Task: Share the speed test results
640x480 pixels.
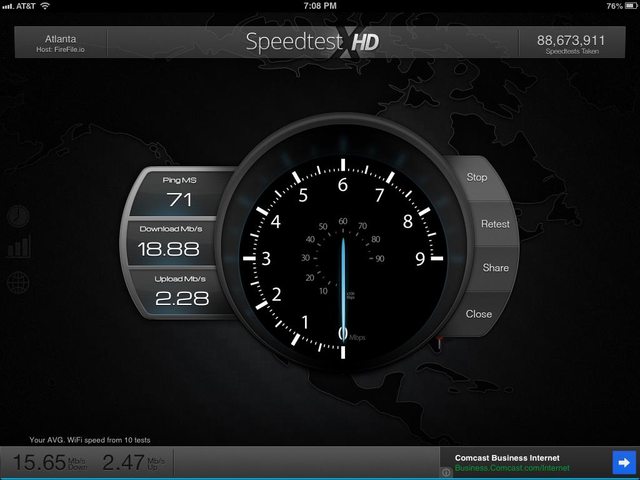Action: (x=496, y=267)
